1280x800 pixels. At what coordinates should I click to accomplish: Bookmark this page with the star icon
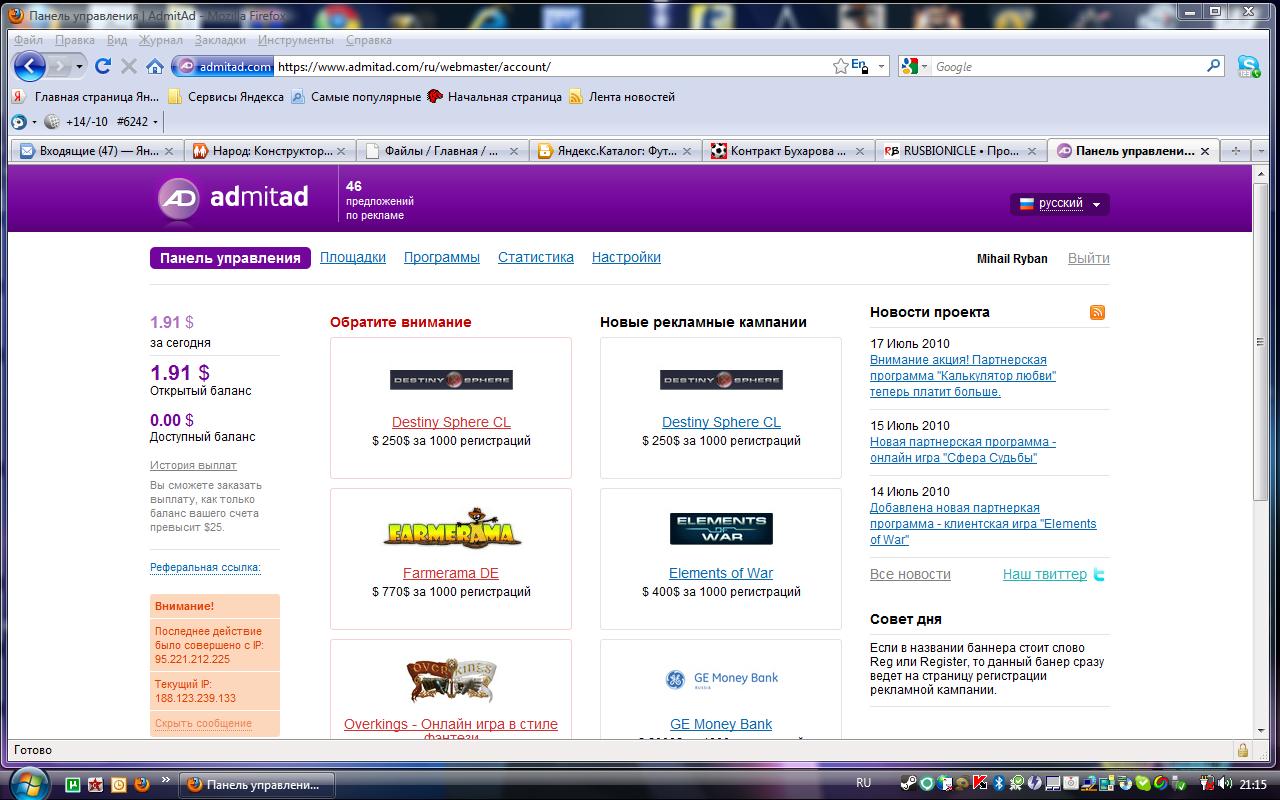[841, 66]
